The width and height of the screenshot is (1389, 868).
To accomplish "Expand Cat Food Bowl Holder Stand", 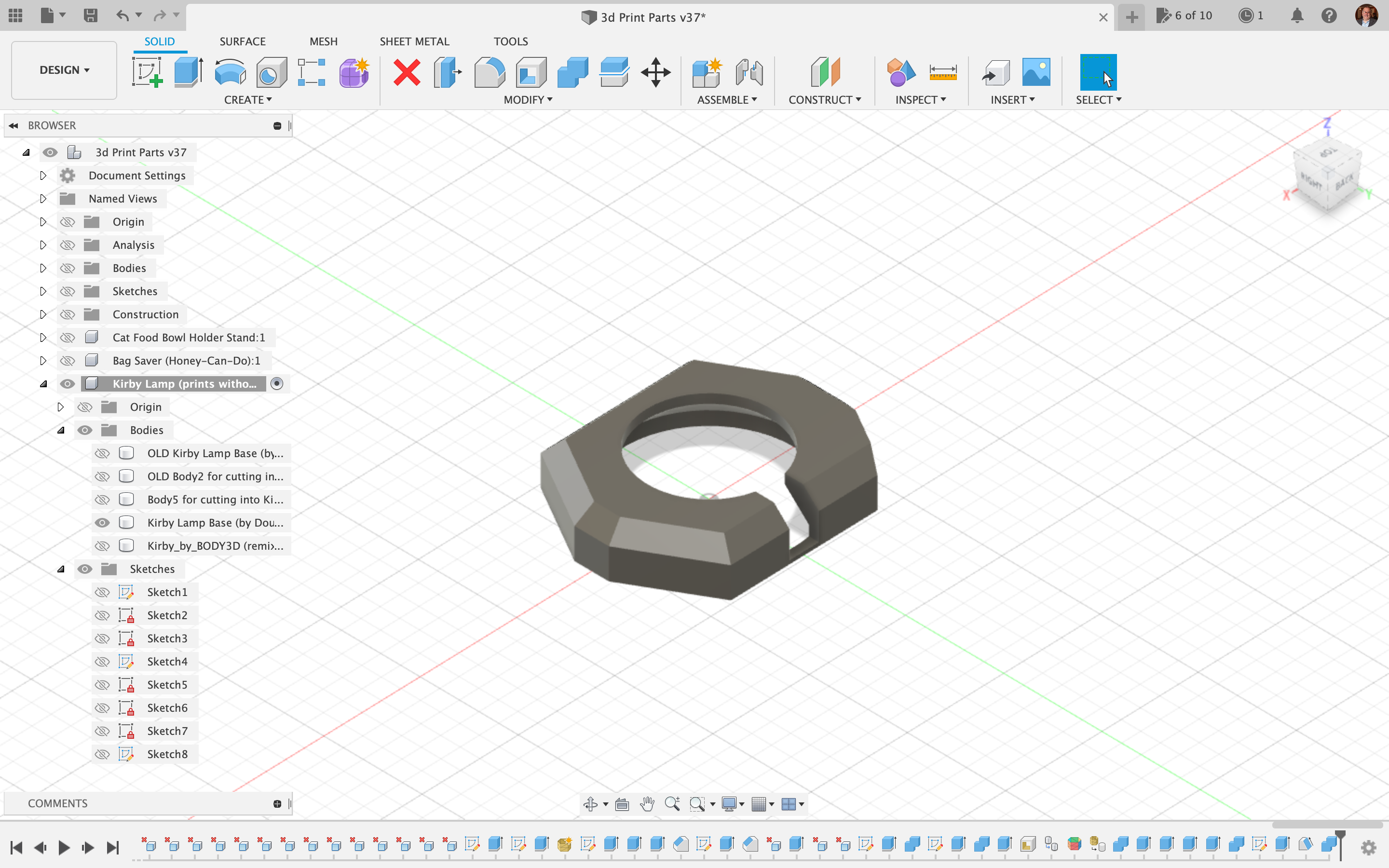I will pyautogui.click(x=43, y=338).
